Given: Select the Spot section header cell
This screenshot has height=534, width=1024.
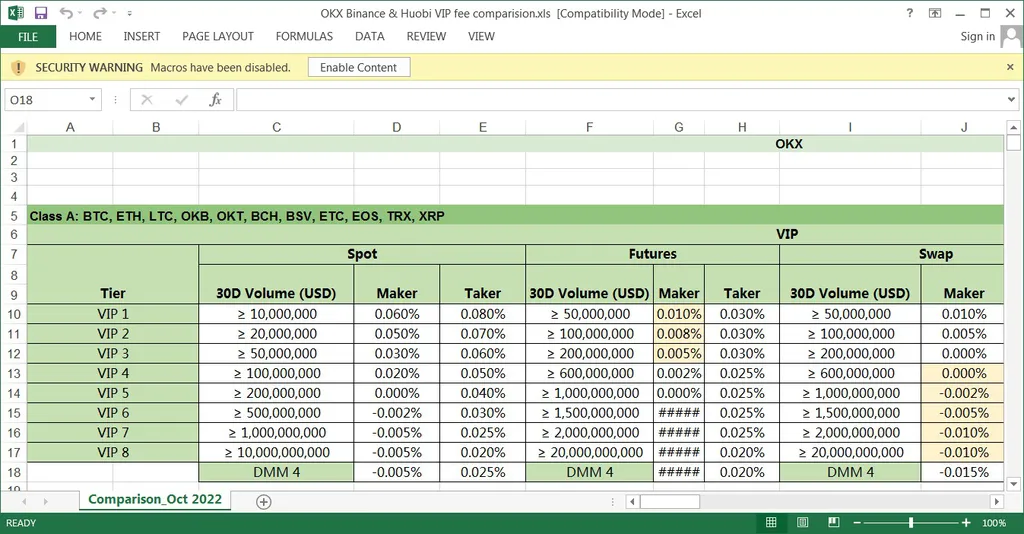Looking at the screenshot, I should point(362,254).
